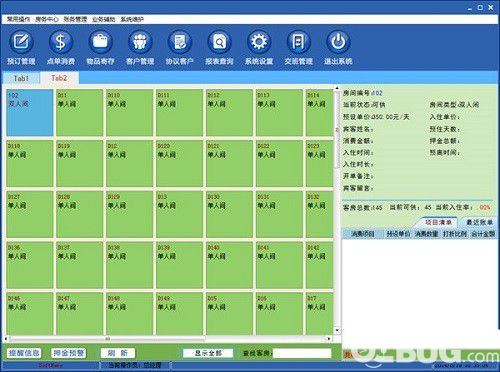Select room tile D149
500x372 pixels.
(179, 314)
